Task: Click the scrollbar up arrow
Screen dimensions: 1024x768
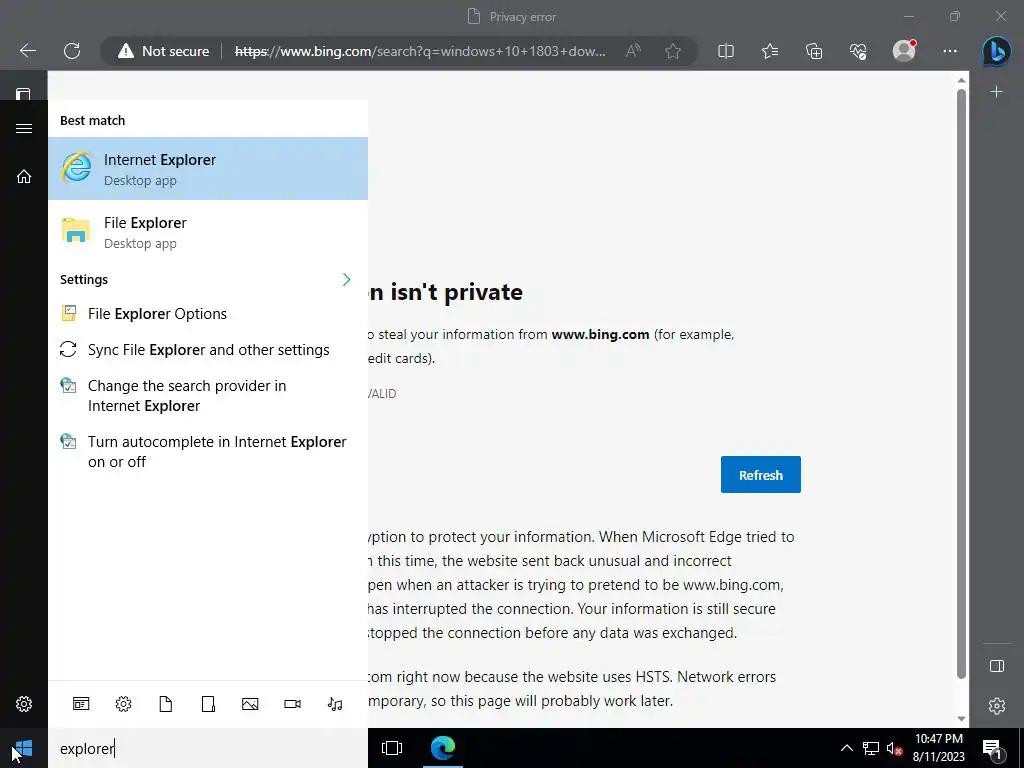Action: pyautogui.click(x=961, y=80)
